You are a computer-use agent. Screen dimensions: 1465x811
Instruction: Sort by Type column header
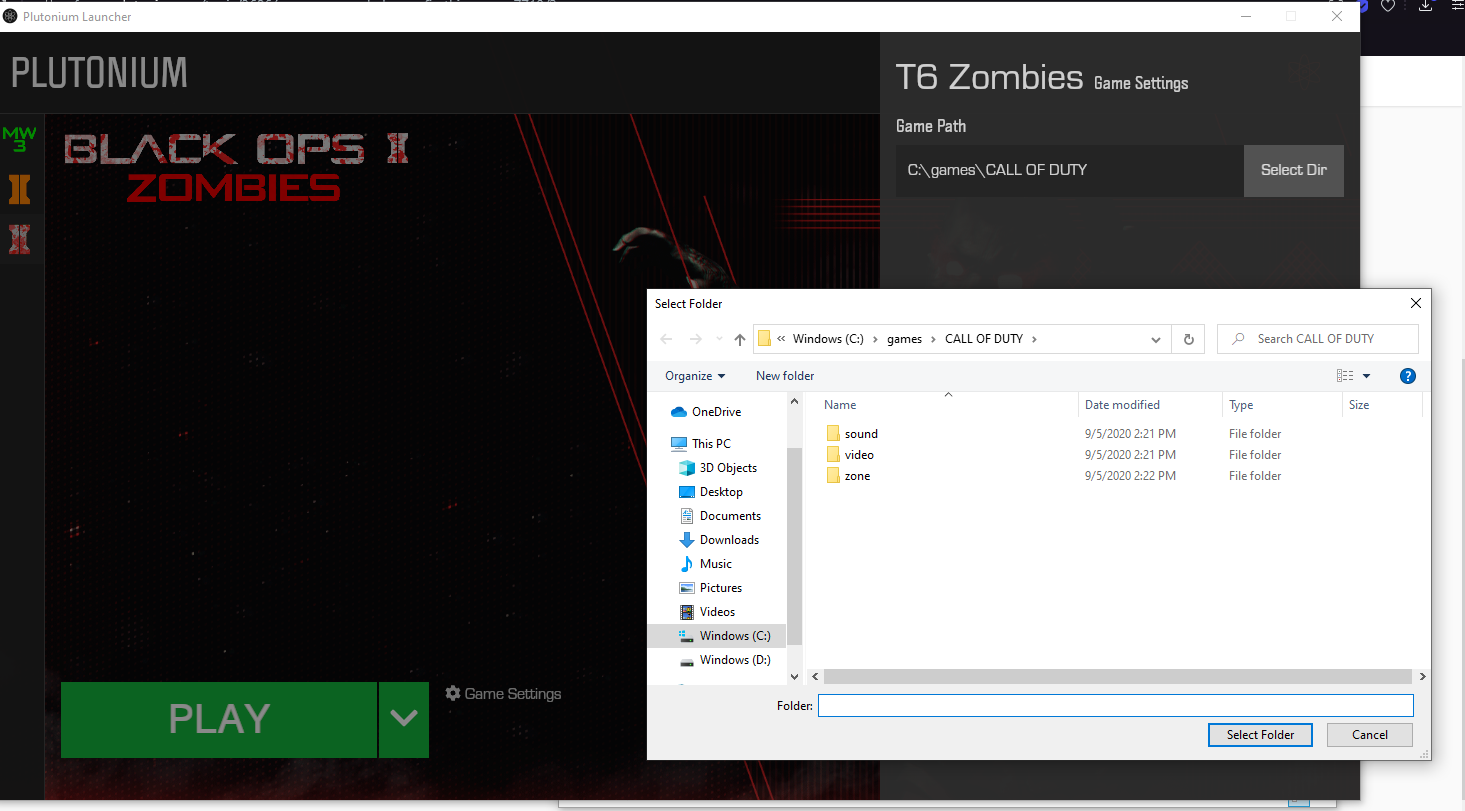click(x=1241, y=405)
